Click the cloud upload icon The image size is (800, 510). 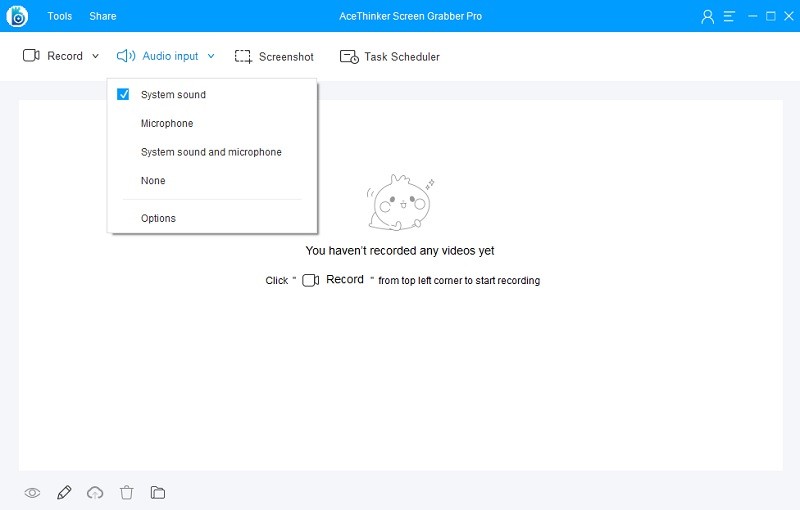click(x=95, y=492)
